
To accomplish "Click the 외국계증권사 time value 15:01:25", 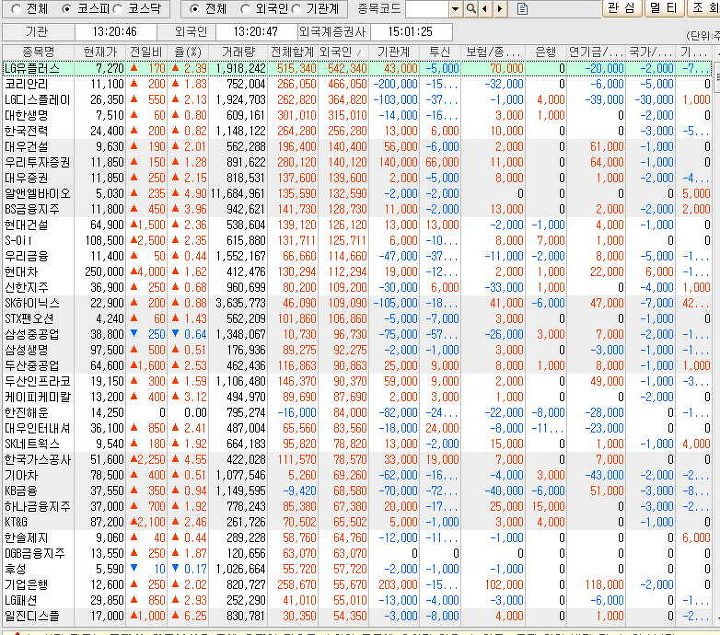I will 410,32.
